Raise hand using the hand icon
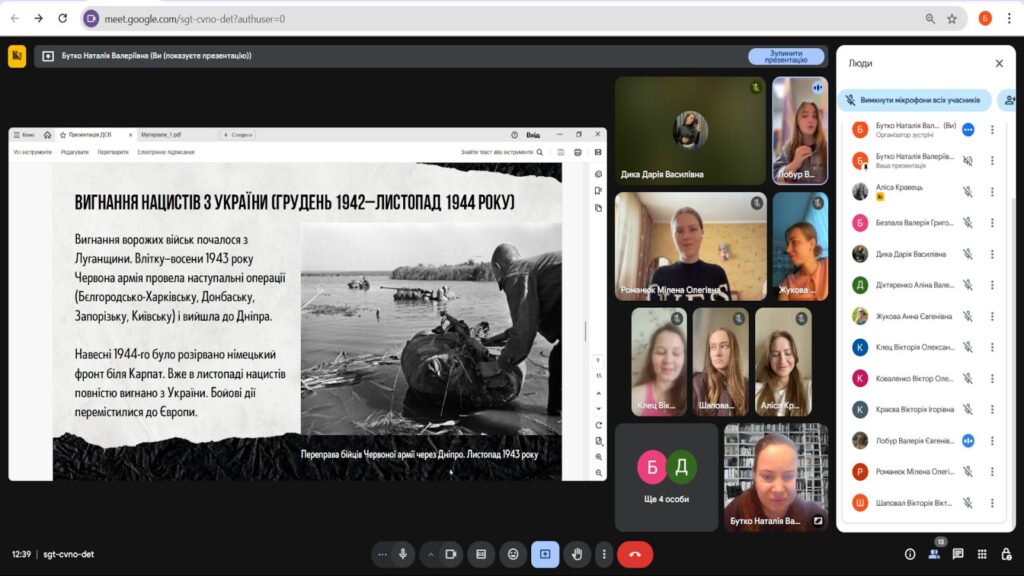 click(x=576, y=554)
